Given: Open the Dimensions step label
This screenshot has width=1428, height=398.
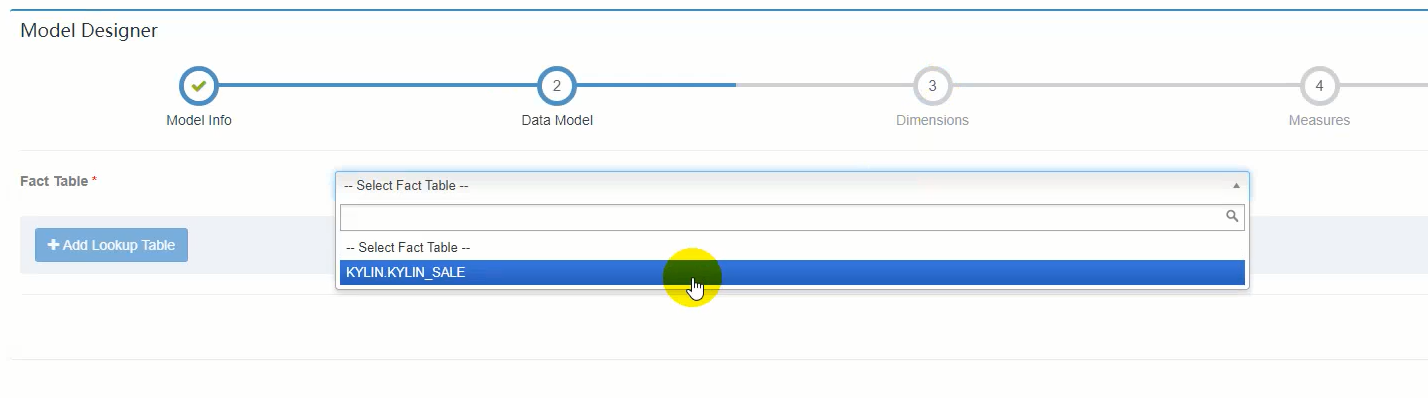Looking at the screenshot, I should [x=932, y=120].
